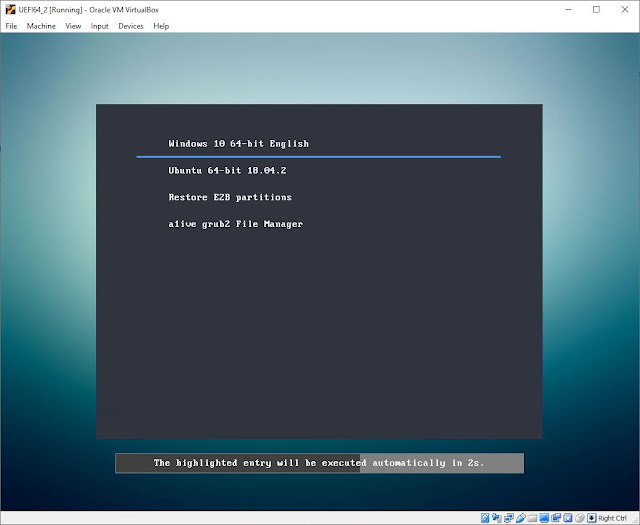Screen dimensions: 640x525
Task: Select a1ive grub2 File Manager entry
Action: tap(236, 224)
